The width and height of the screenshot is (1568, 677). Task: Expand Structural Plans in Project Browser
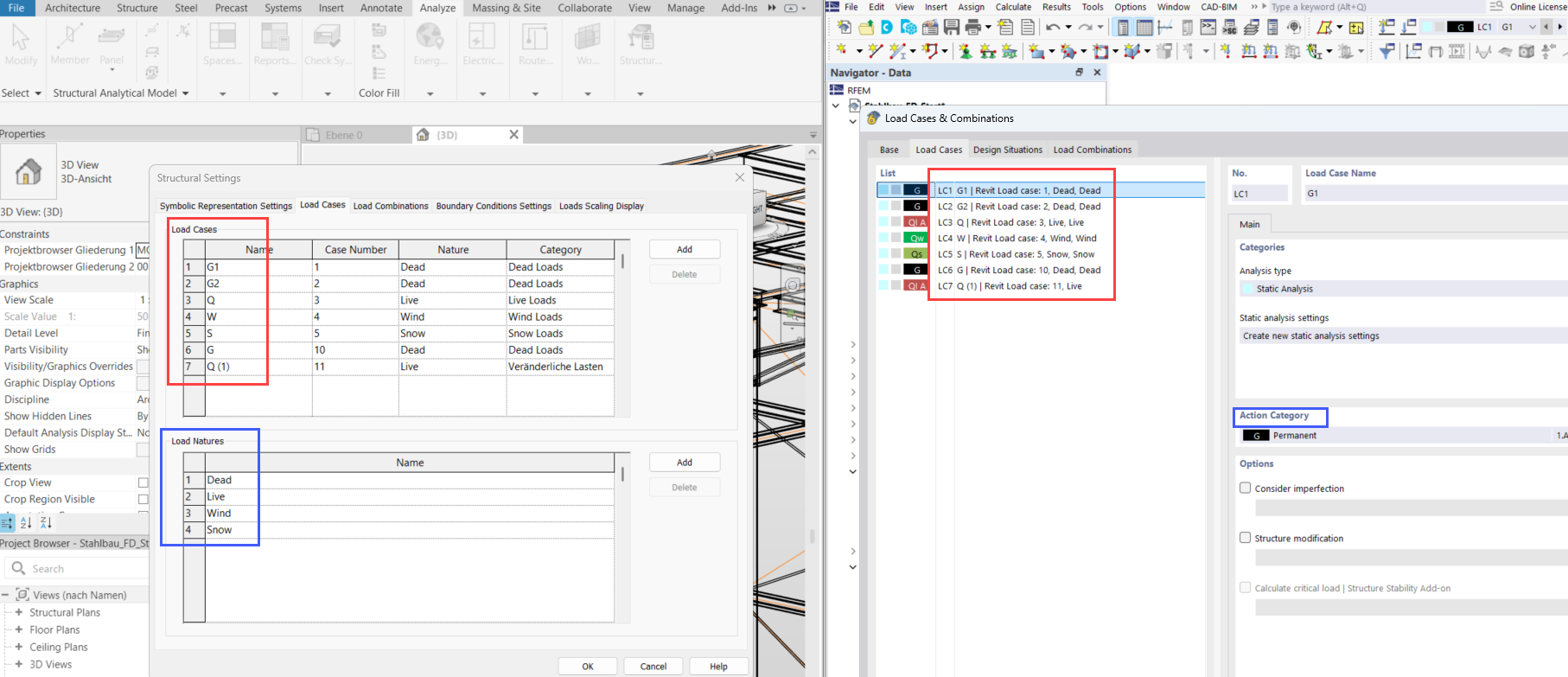[18, 612]
